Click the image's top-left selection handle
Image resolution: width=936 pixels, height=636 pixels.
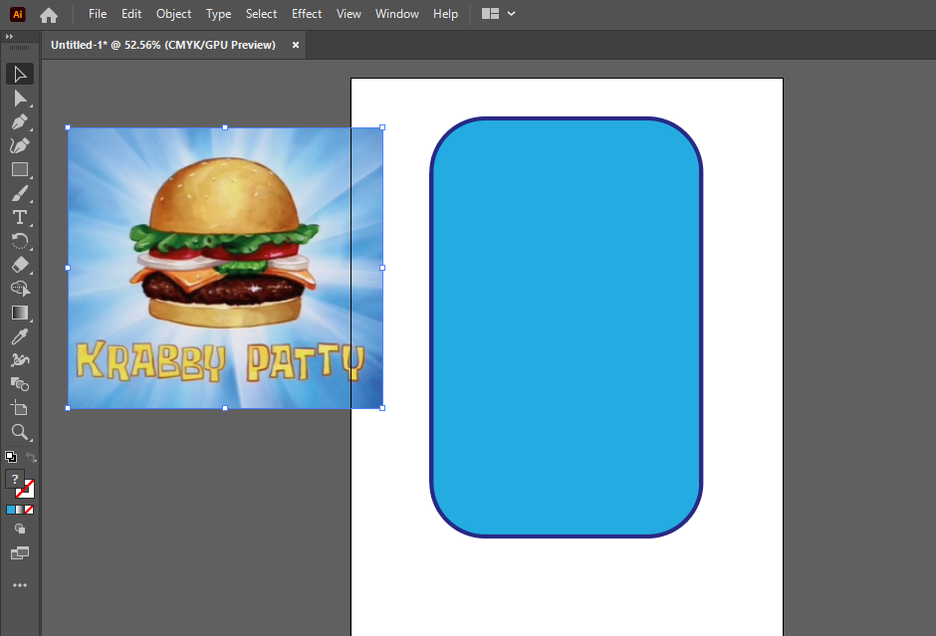(68, 127)
